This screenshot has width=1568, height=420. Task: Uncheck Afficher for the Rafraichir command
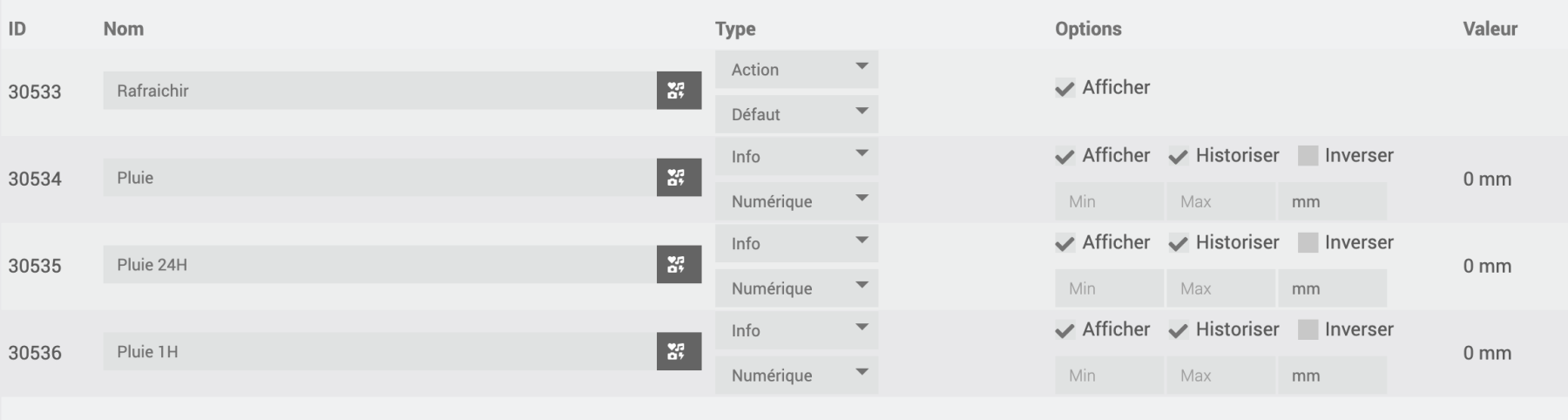tap(1064, 88)
